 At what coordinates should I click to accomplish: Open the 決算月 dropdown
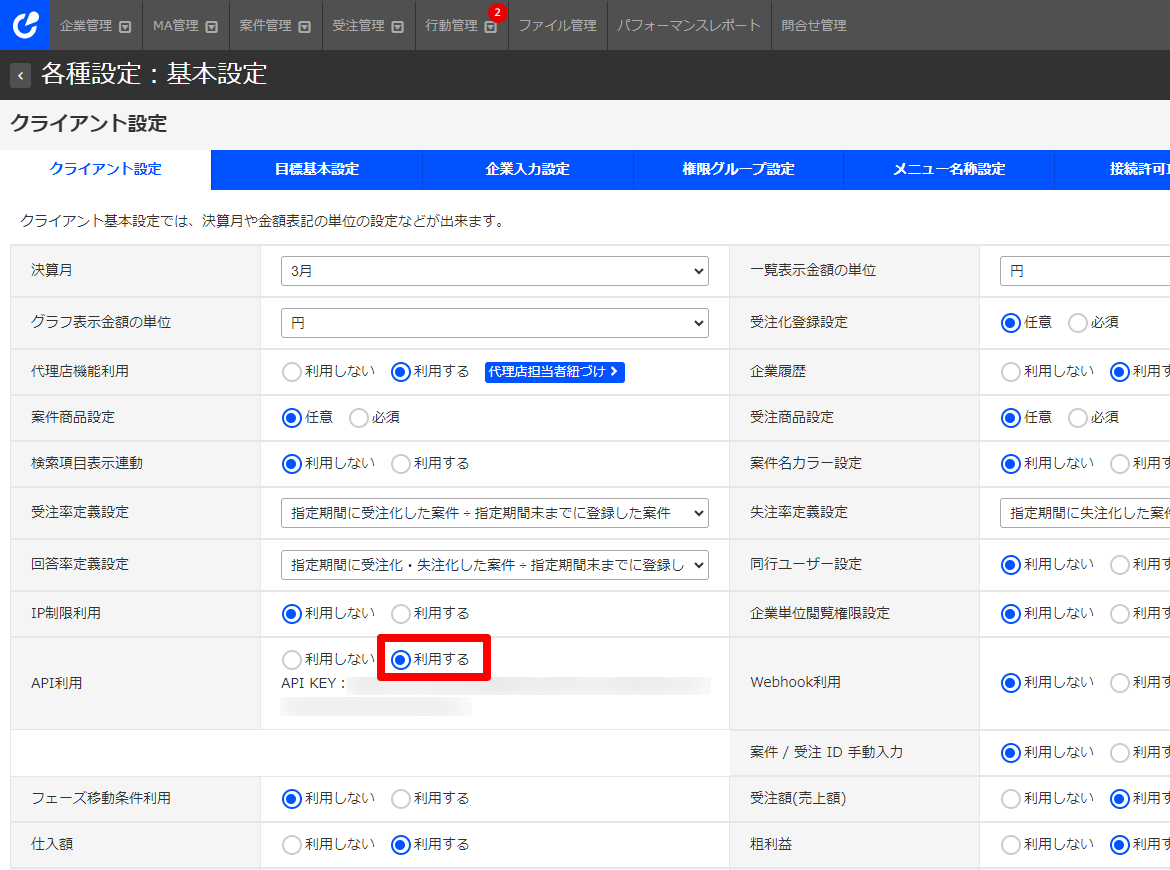pyautogui.click(x=494, y=271)
